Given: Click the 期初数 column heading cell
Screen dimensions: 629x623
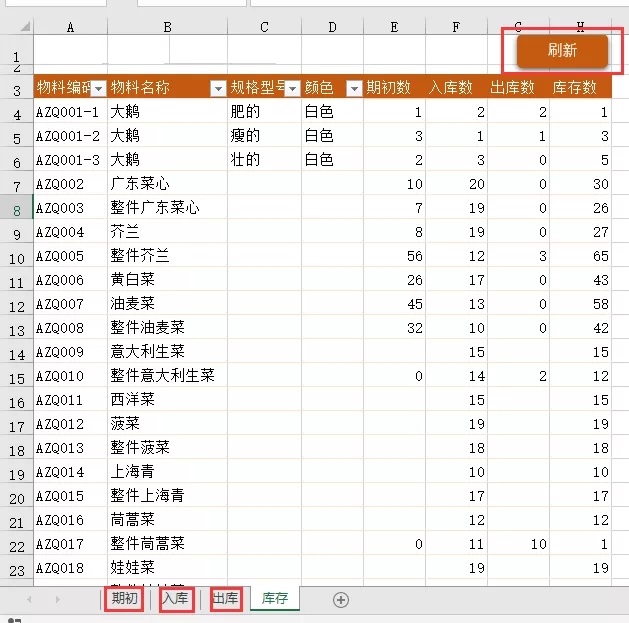Looking at the screenshot, I should 394,87.
